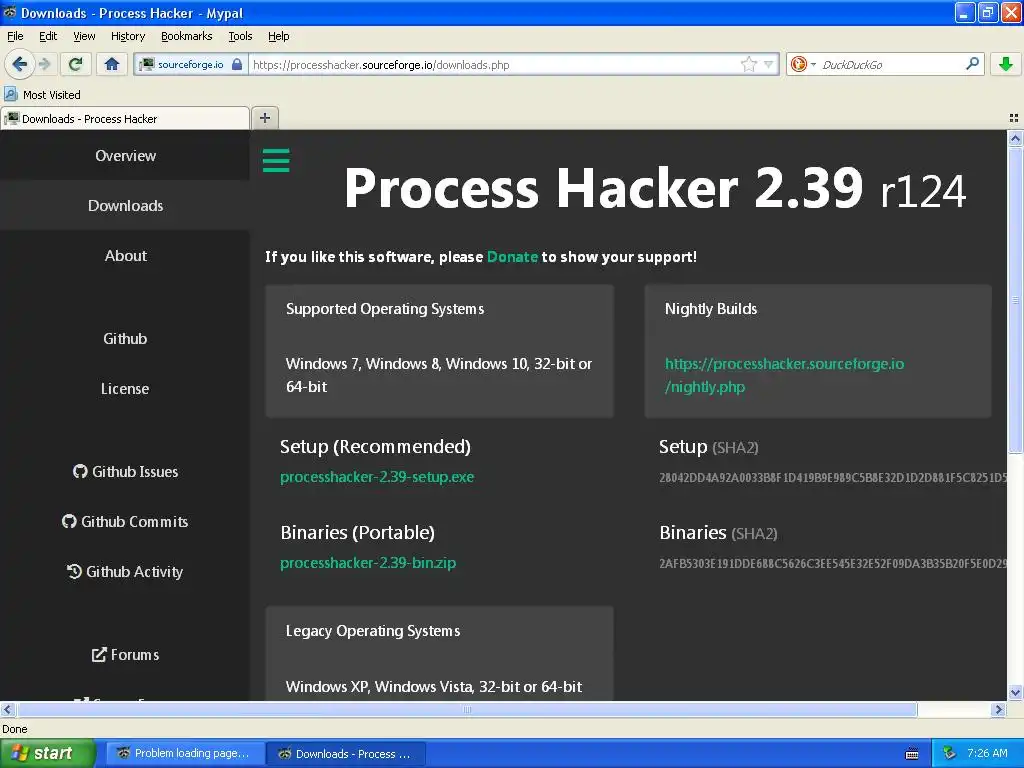1024x768 pixels.
Task: Open the Edit menu
Action: [48, 36]
